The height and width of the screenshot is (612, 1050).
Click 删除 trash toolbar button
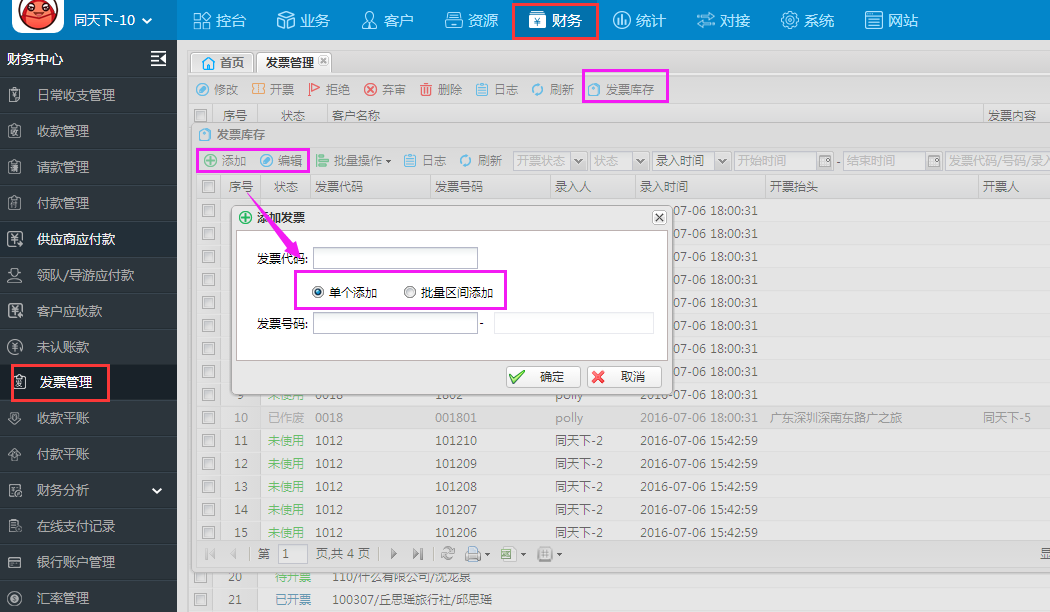441,89
